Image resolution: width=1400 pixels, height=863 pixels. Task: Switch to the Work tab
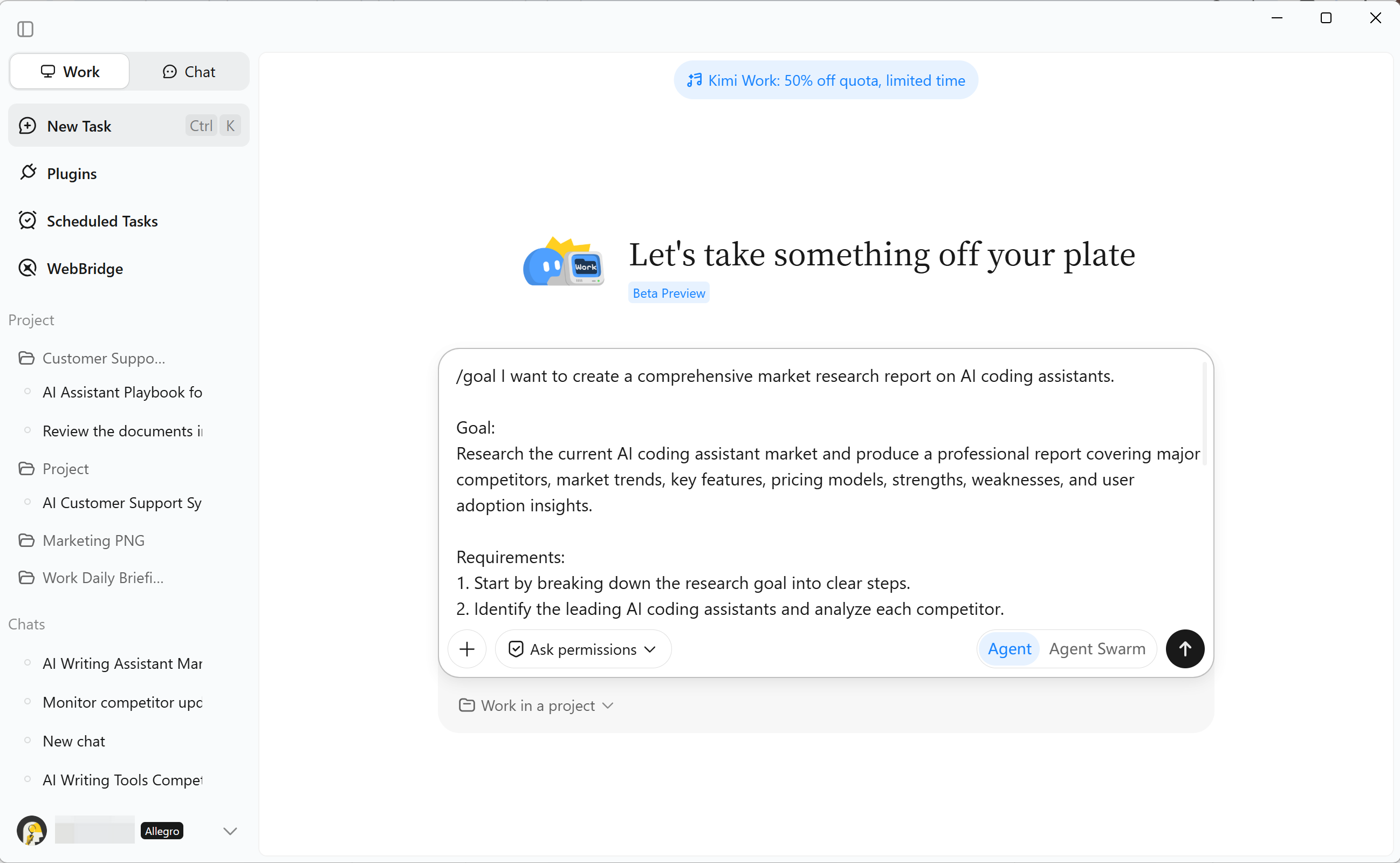click(x=70, y=71)
